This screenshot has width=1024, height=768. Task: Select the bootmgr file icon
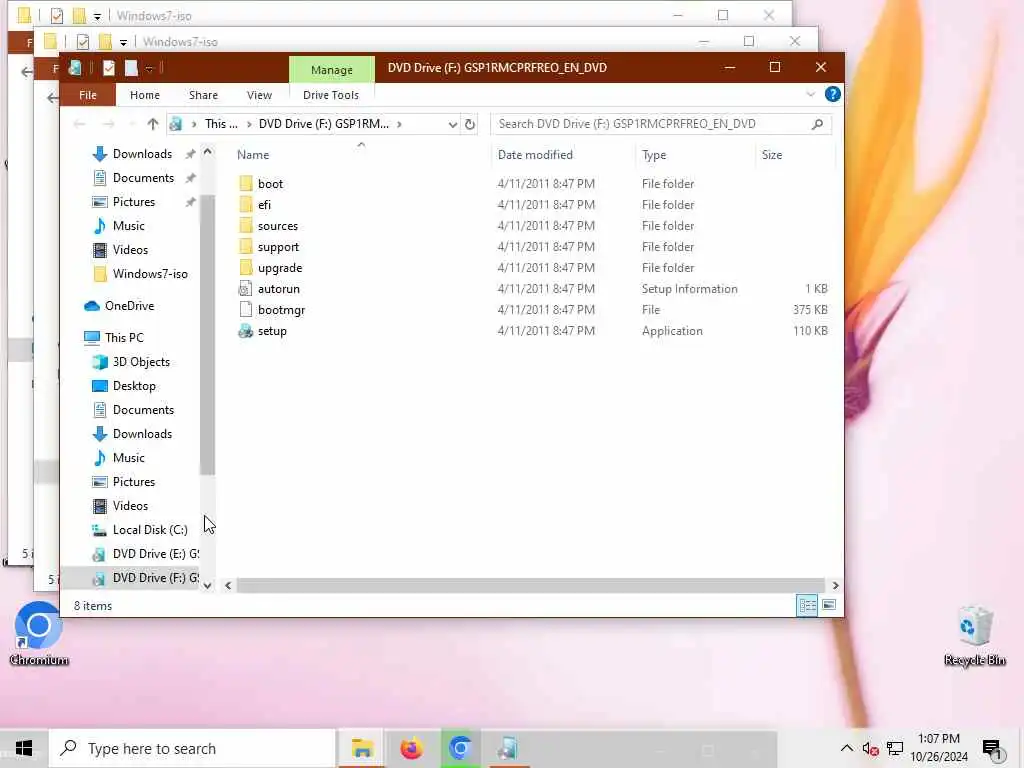pos(246,310)
